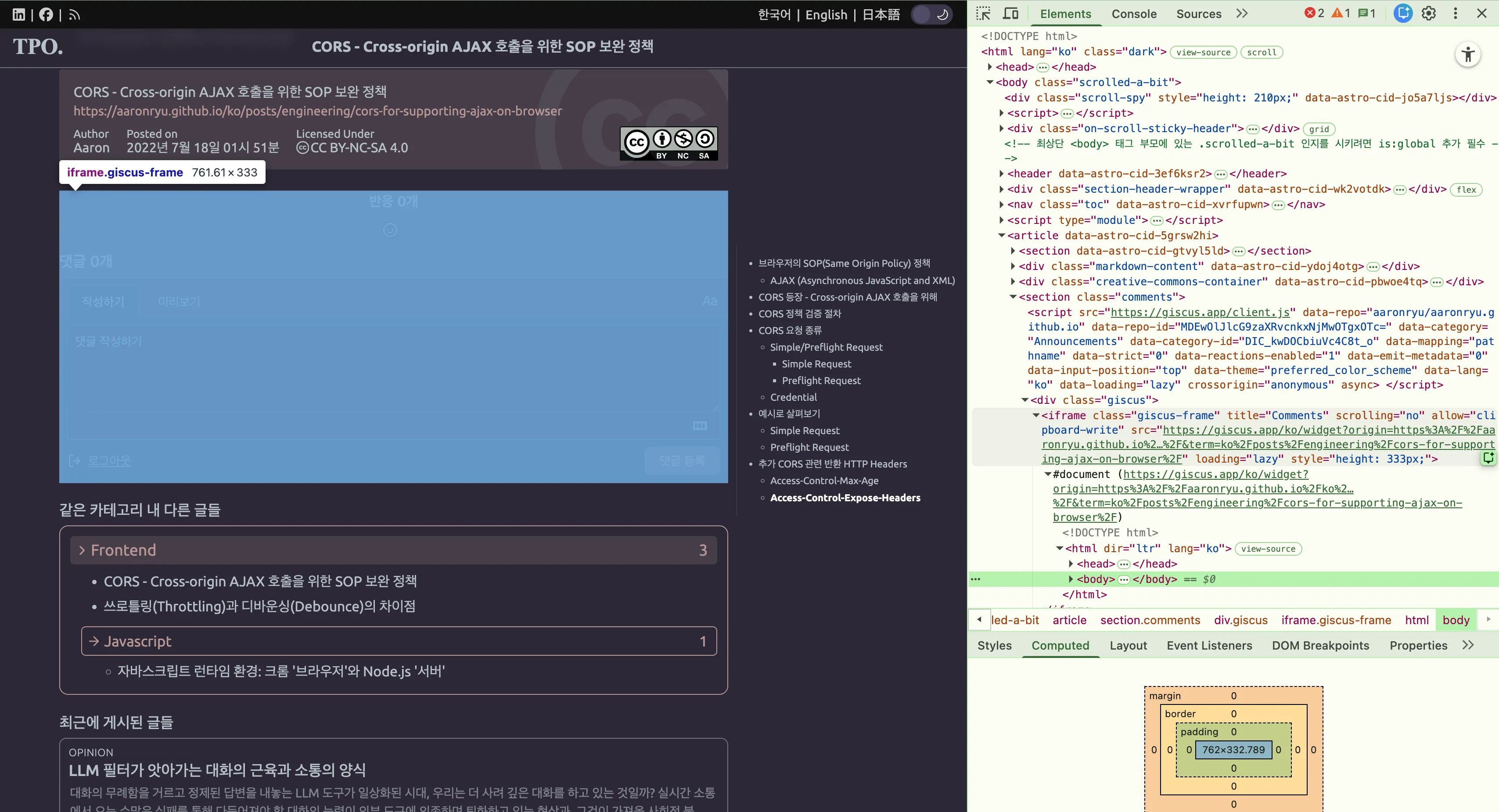
Task: Jump to CORS 요청 종류 in TOC
Action: [x=790, y=331]
